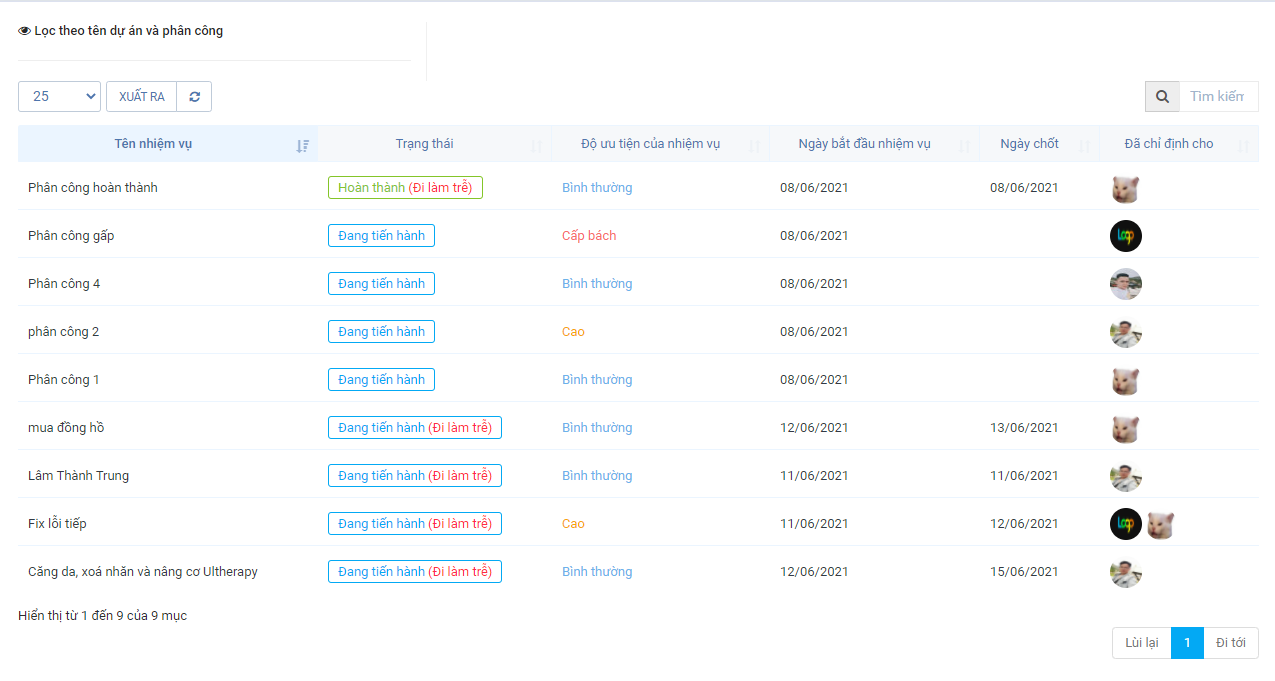
Task: Click the magnifier search icon
Action: click(x=1162, y=97)
